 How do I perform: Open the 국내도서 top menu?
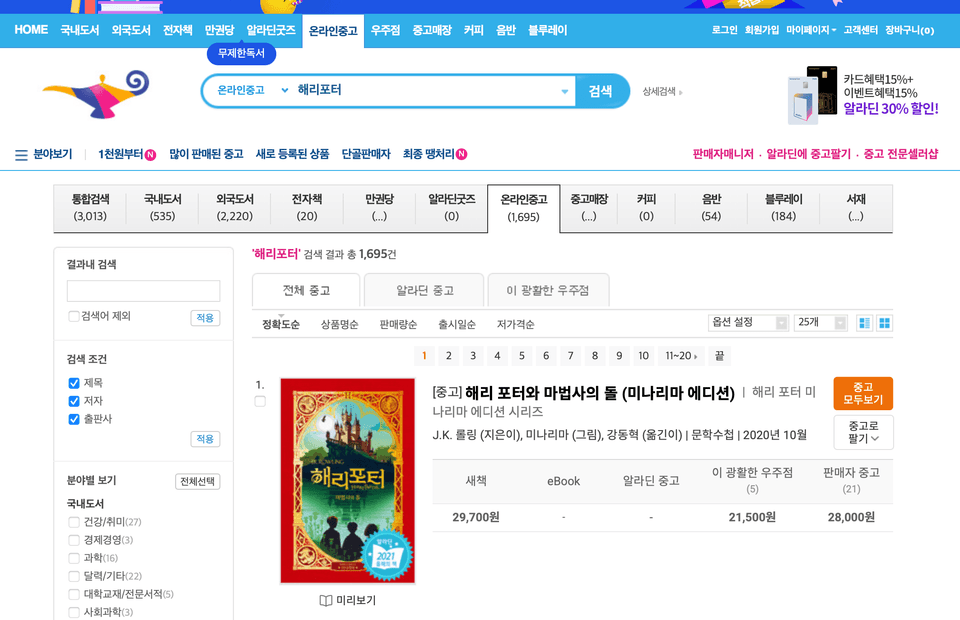(x=80, y=30)
